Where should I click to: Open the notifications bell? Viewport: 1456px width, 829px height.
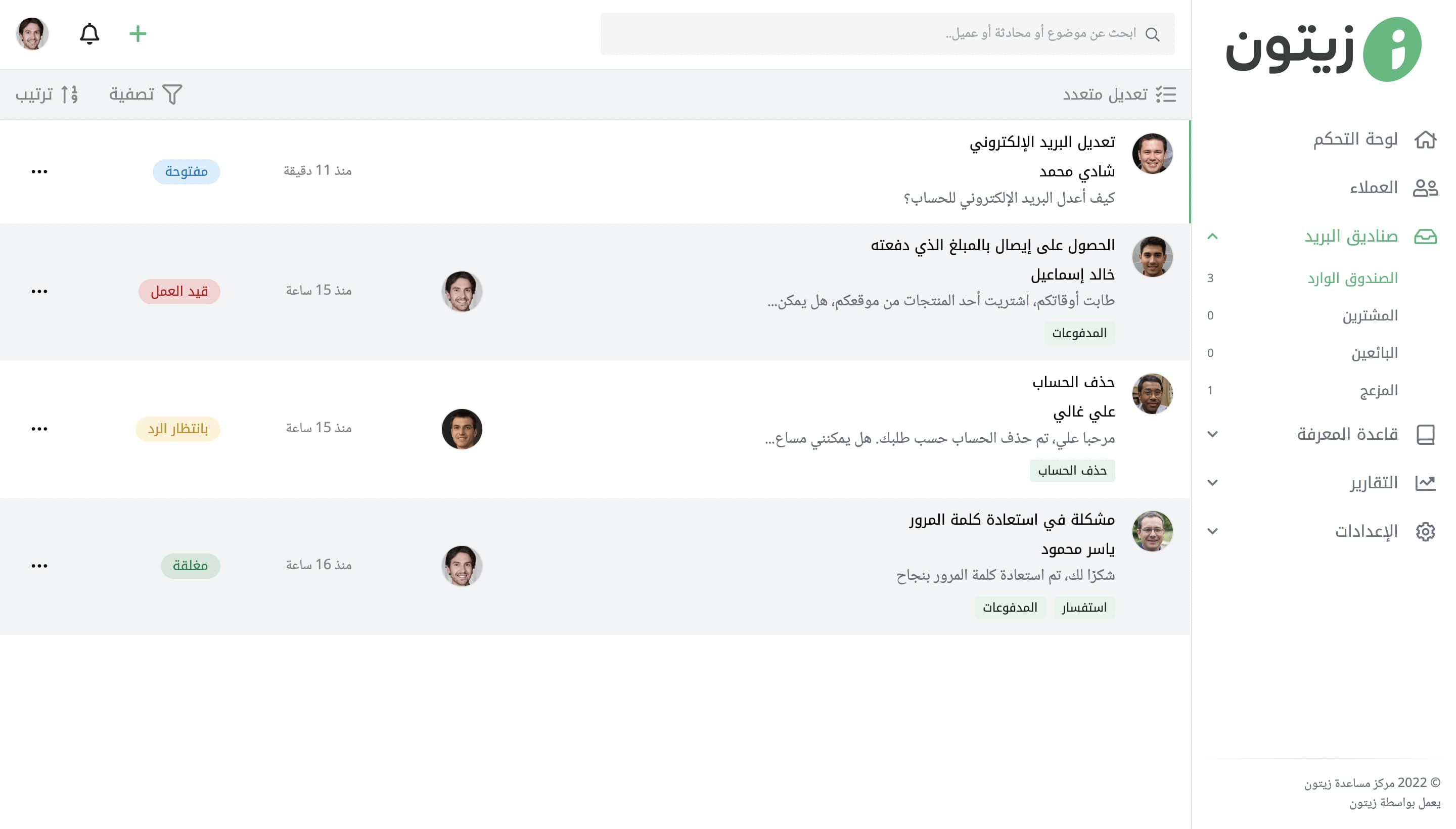click(x=89, y=34)
